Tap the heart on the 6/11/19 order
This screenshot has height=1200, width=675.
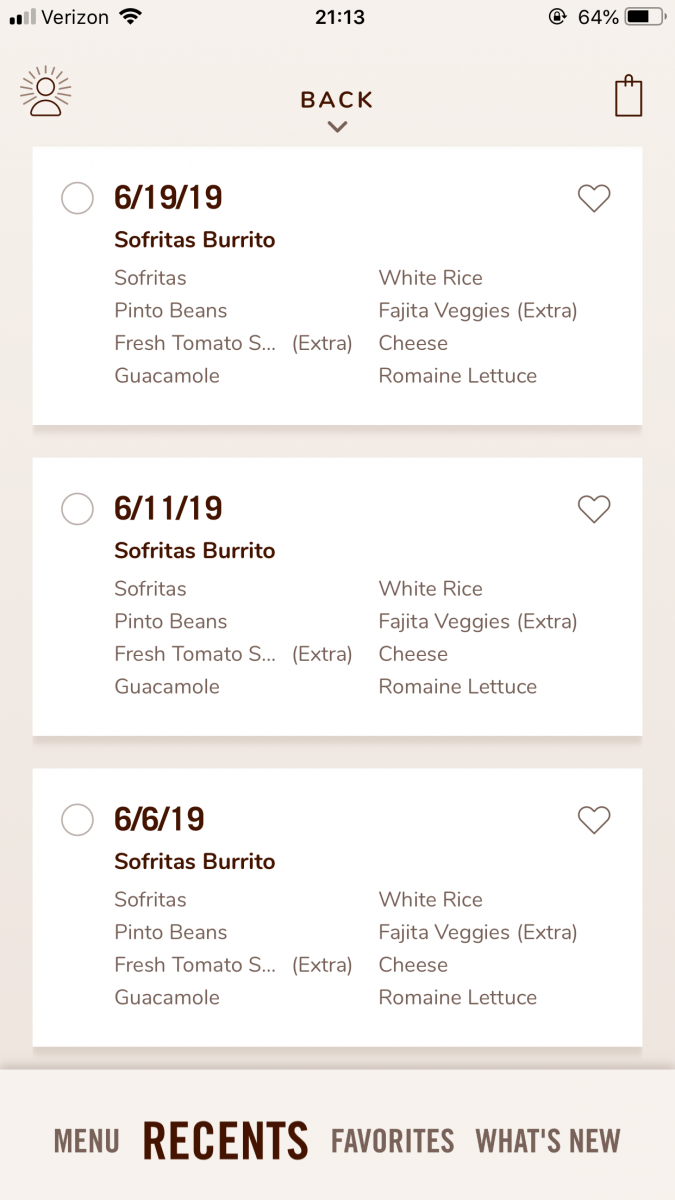click(x=594, y=510)
